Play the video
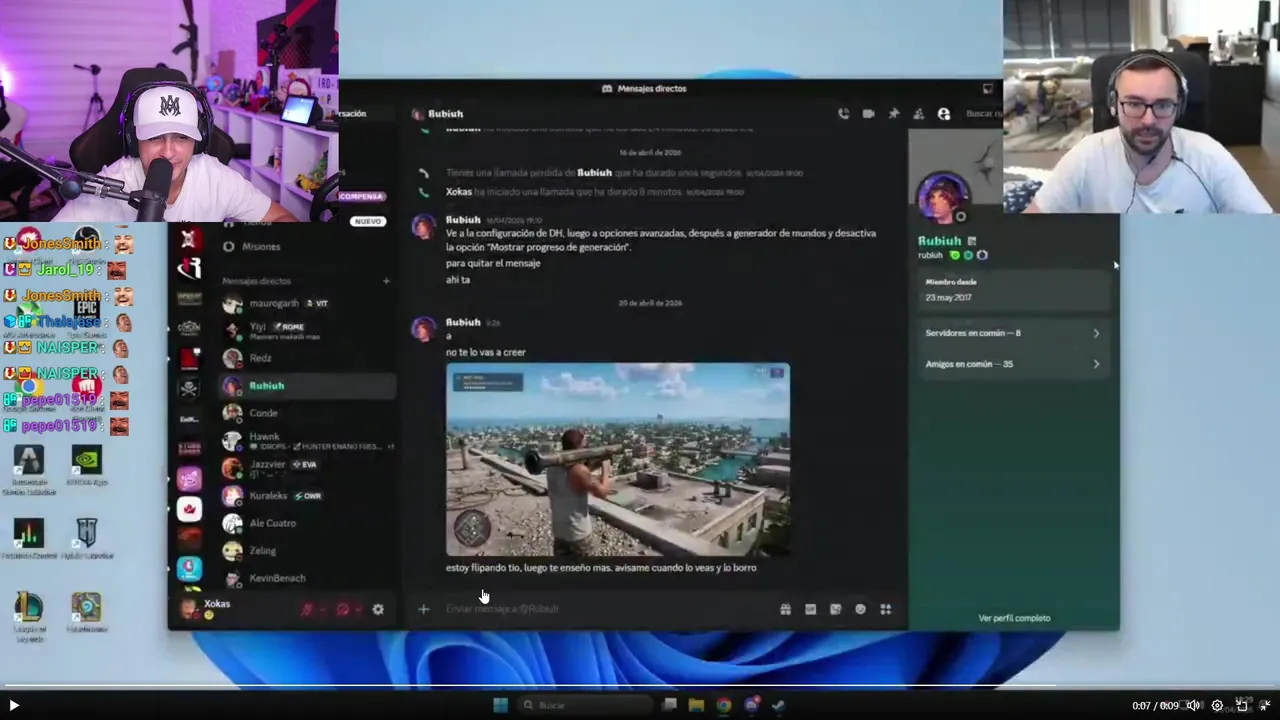The height and width of the screenshot is (720, 1280). coord(14,705)
